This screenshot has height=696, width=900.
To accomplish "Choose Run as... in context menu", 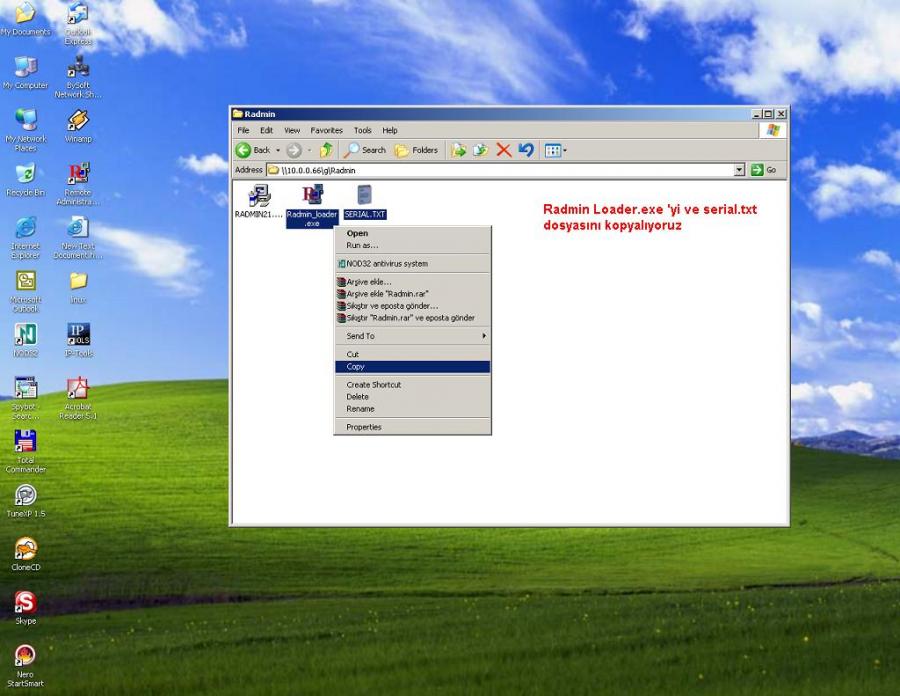I will coord(412,246).
